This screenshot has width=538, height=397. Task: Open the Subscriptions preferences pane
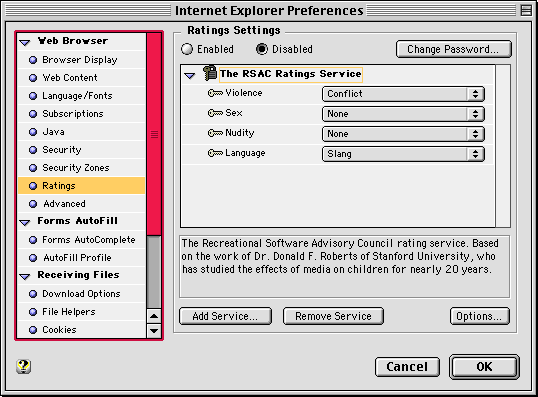(x=82, y=114)
